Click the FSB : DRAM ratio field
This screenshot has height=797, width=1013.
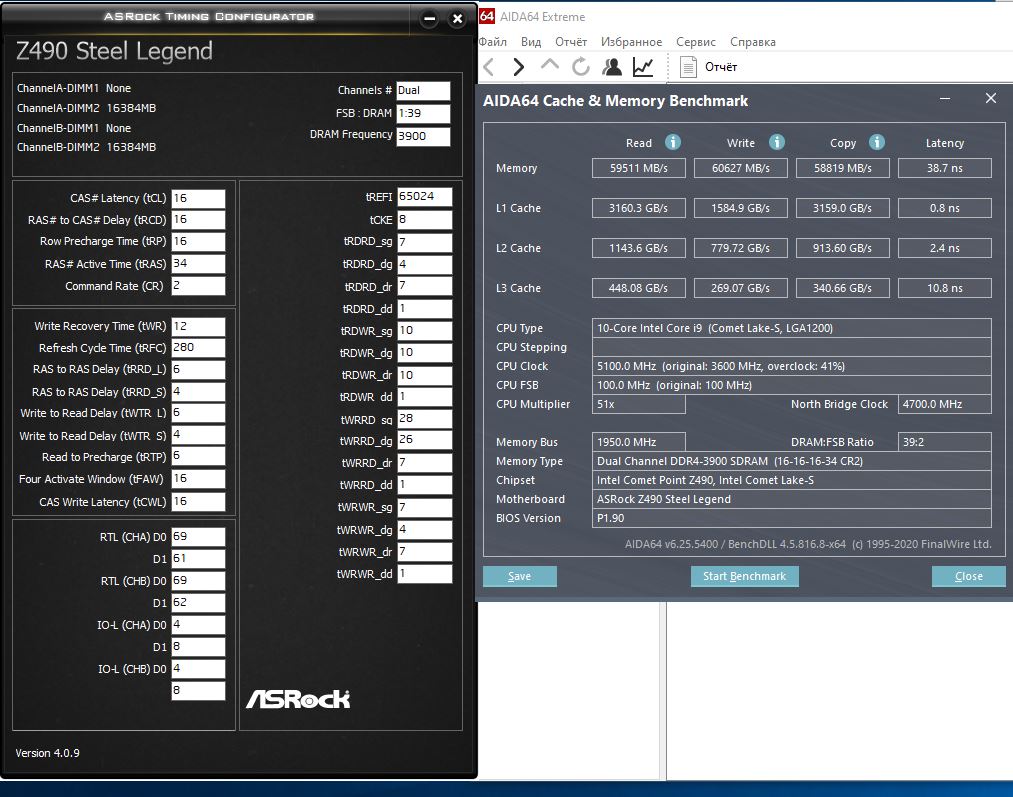click(423, 114)
